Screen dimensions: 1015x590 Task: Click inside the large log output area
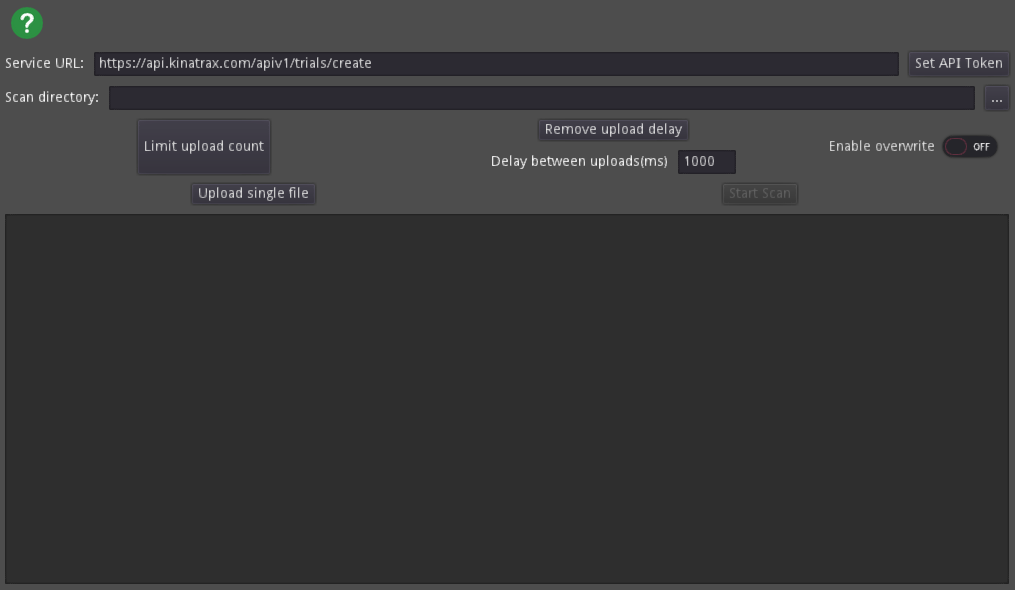click(x=506, y=398)
